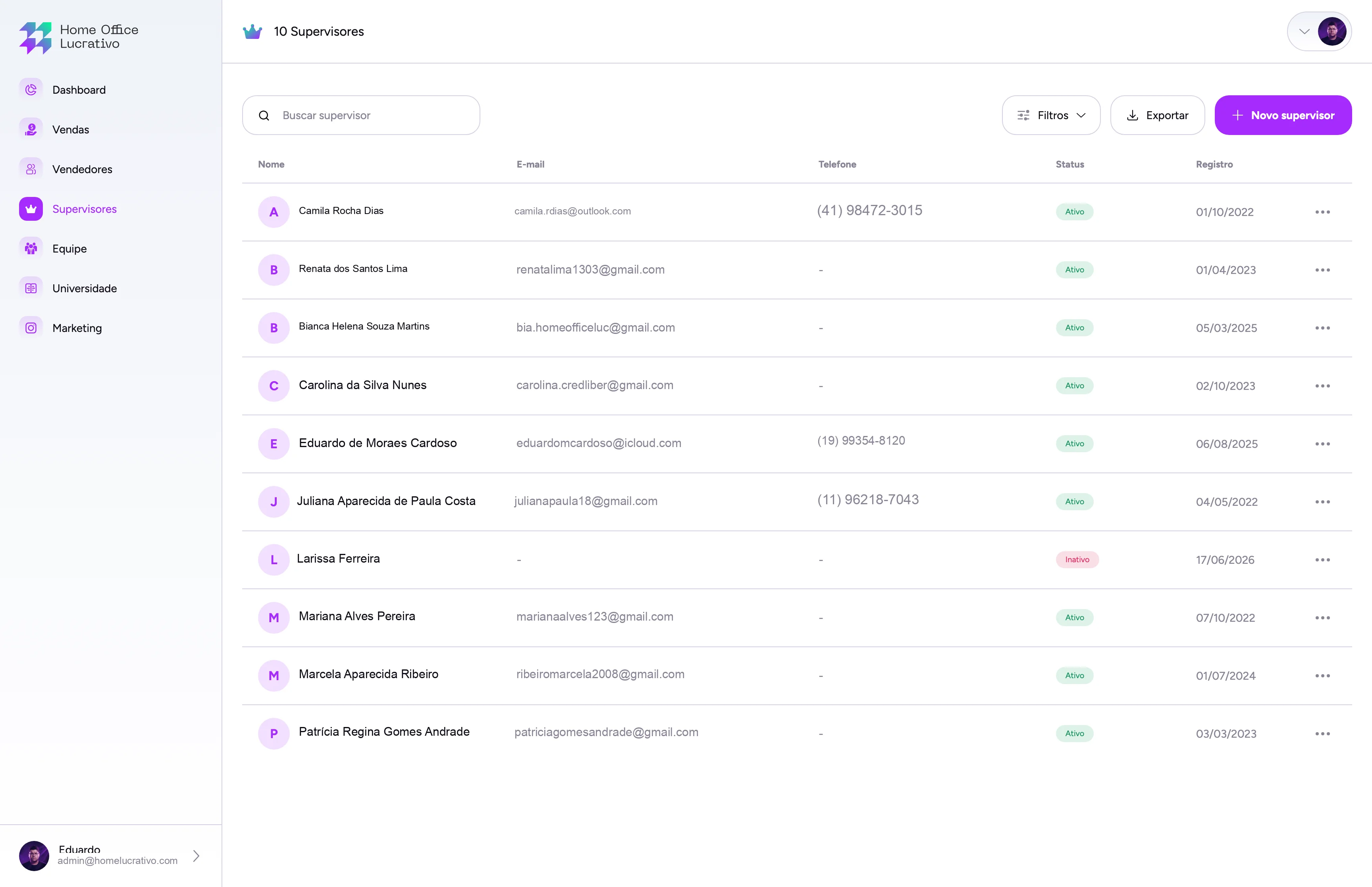Open more options for Renata dos Santos Lima

coord(1322,270)
